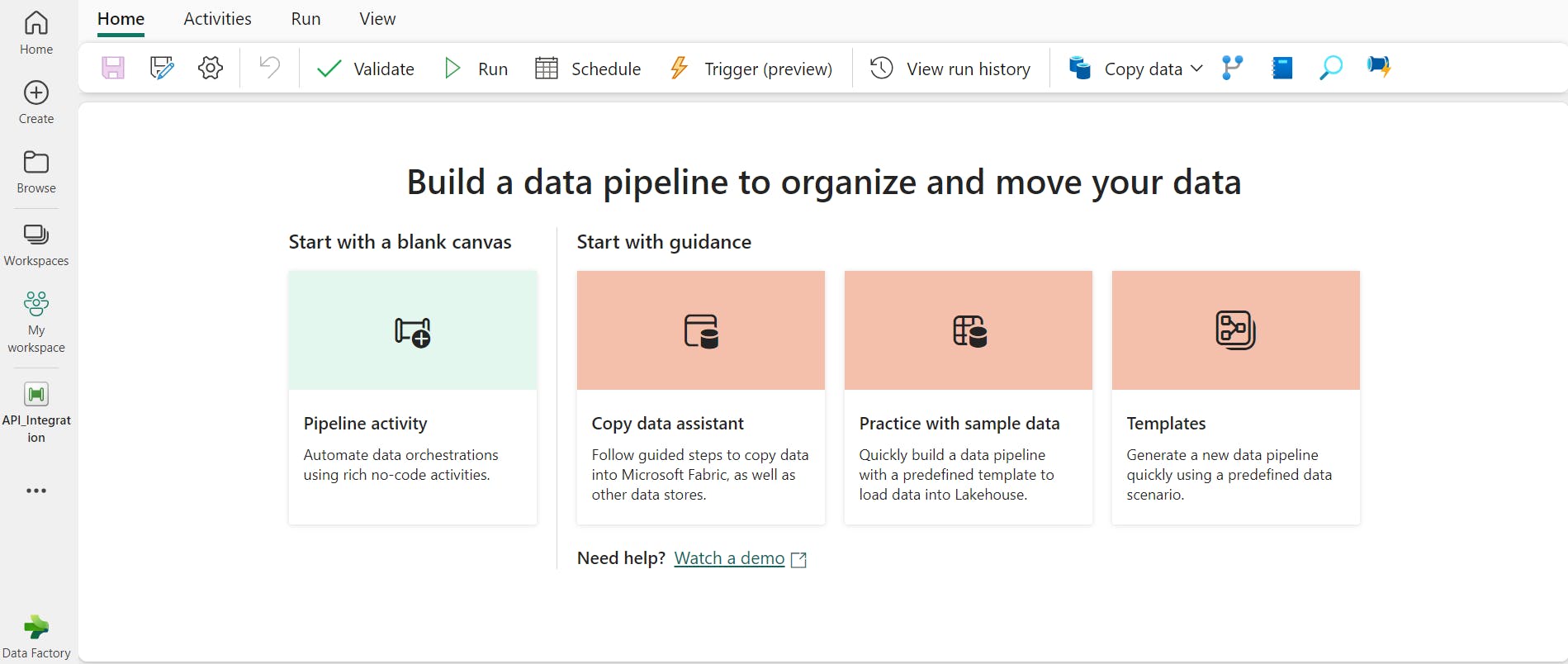Image resolution: width=1568 pixels, height=664 pixels.
Task: Validate the pipeline
Action: 366,69
